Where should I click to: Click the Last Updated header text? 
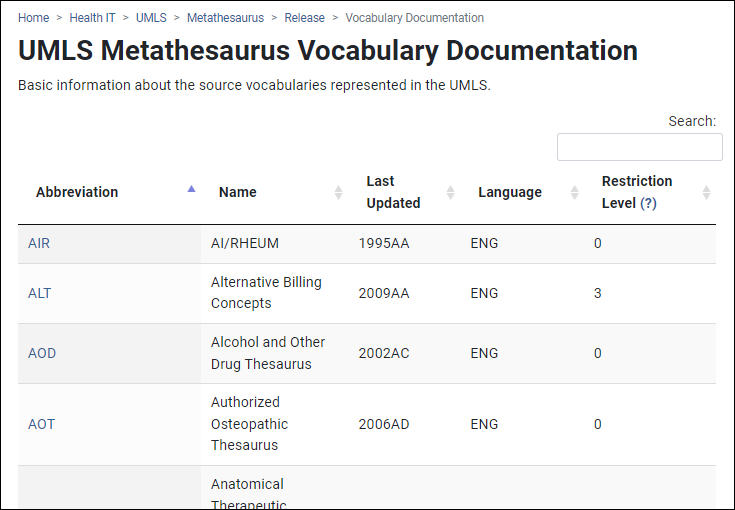click(393, 192)
